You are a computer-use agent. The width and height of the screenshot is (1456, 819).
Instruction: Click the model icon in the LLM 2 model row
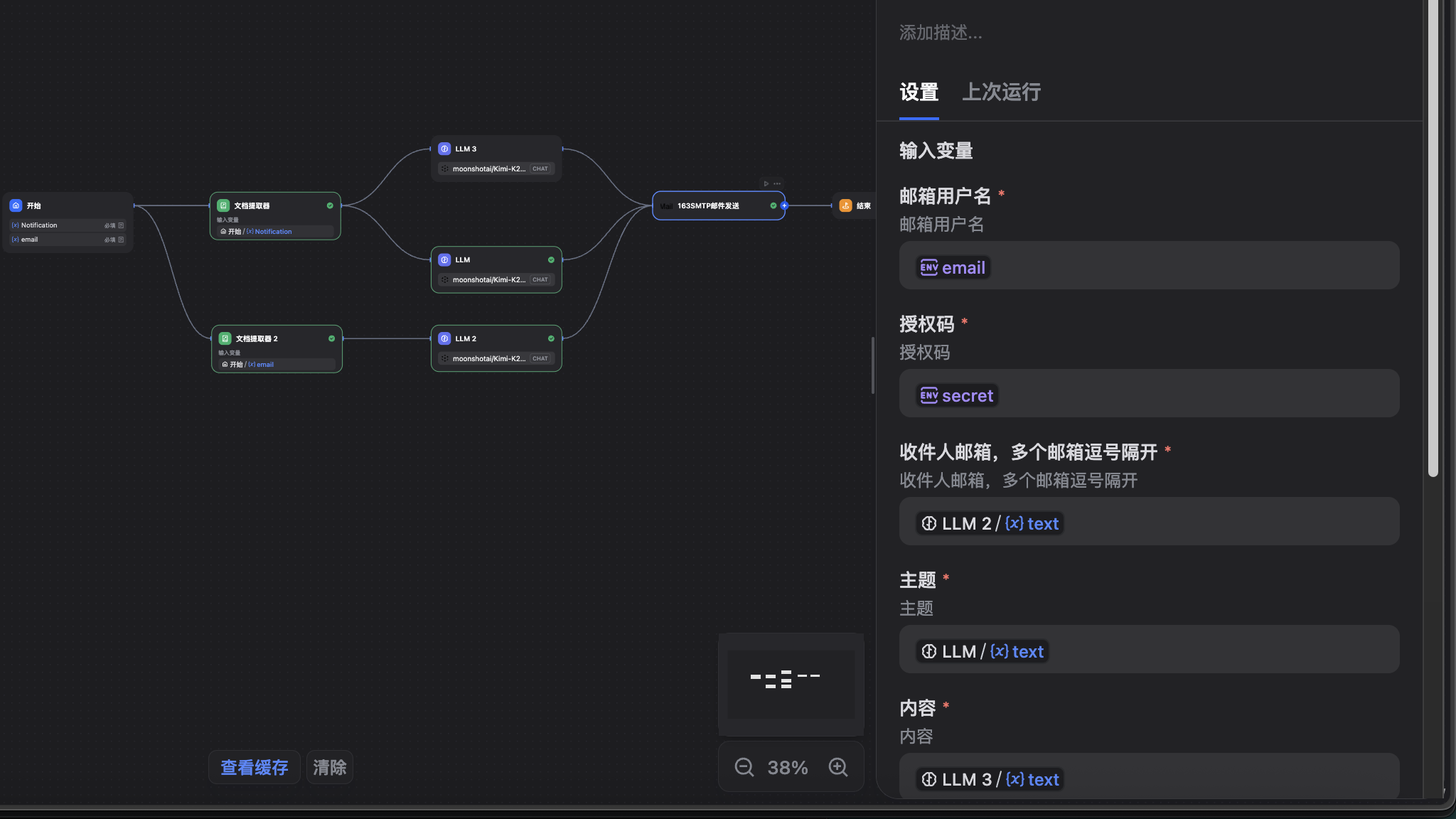pyautogui.click(x=445, y=358)
